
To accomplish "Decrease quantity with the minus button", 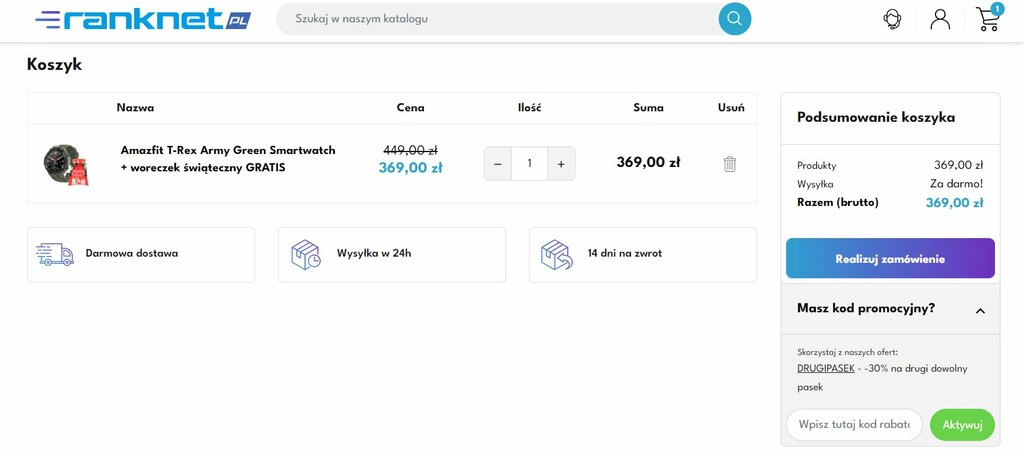I will [498, 164].
